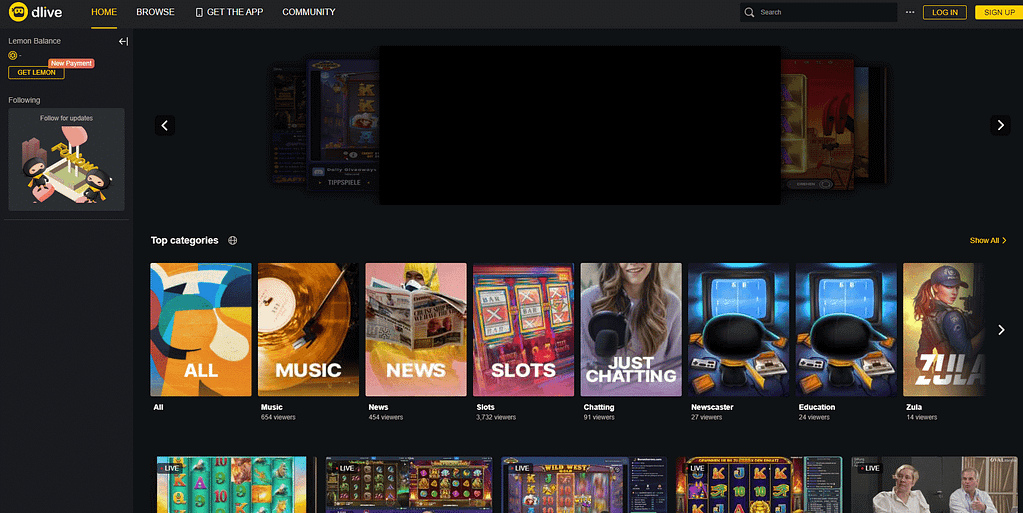Open the HOME tab
The image size is (1023, 513).
pos(104,12)
